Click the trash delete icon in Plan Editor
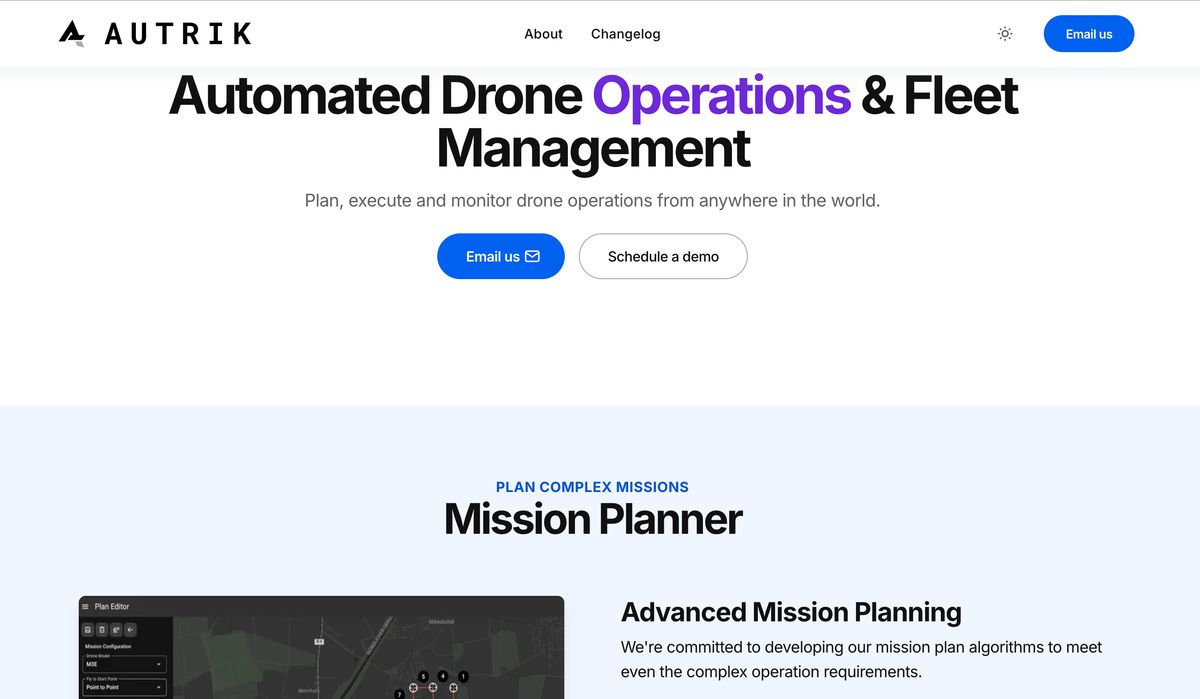 pos(102,630)
